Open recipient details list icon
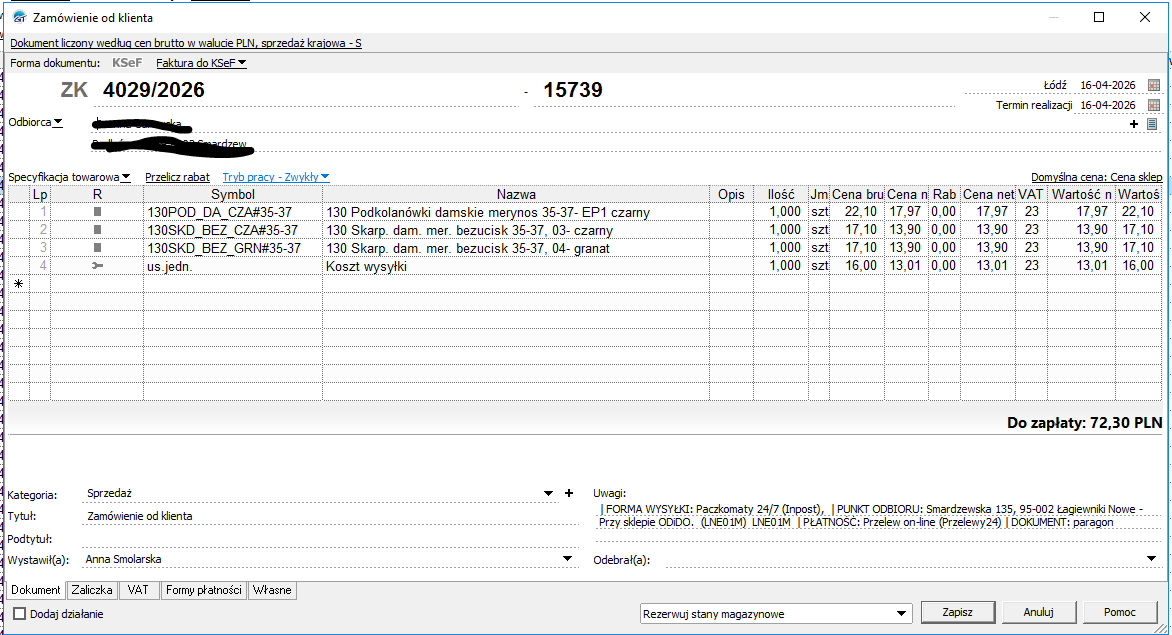Image resolution: width=1172 pixels, height=635 pixels. [x=1152, y=124]
